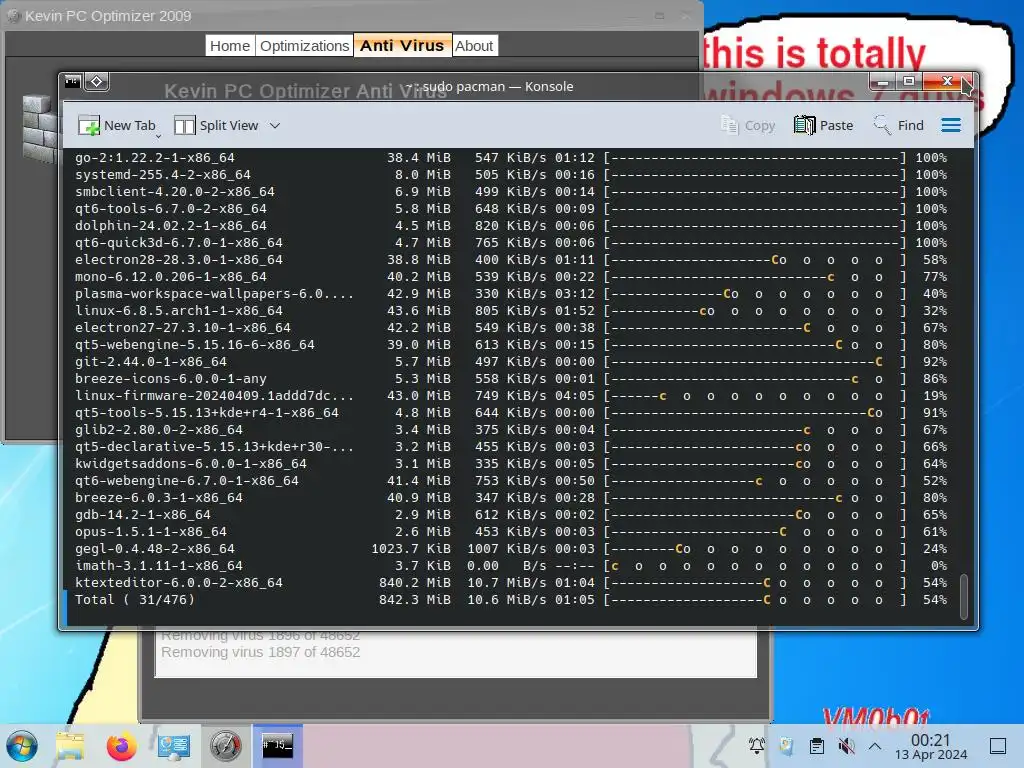Click the mono-6.12.0.206-1-x86_64 line
Image resolution: width=1024 pixels, height=768 pixels.
[511, 276]
